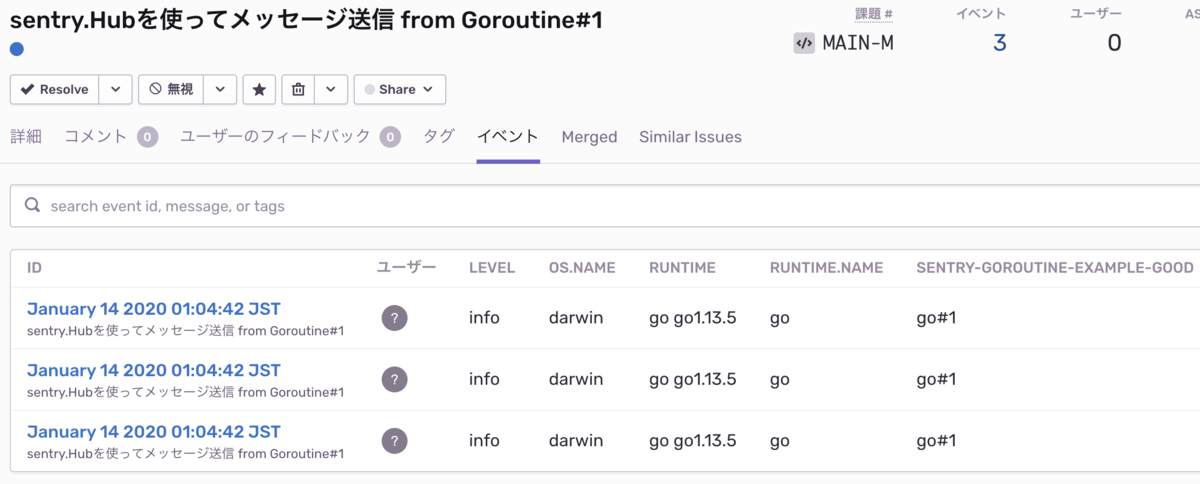Open the Merged tab
The width and height of the screenshot is (1200, 484).
[x=589, y=137]
